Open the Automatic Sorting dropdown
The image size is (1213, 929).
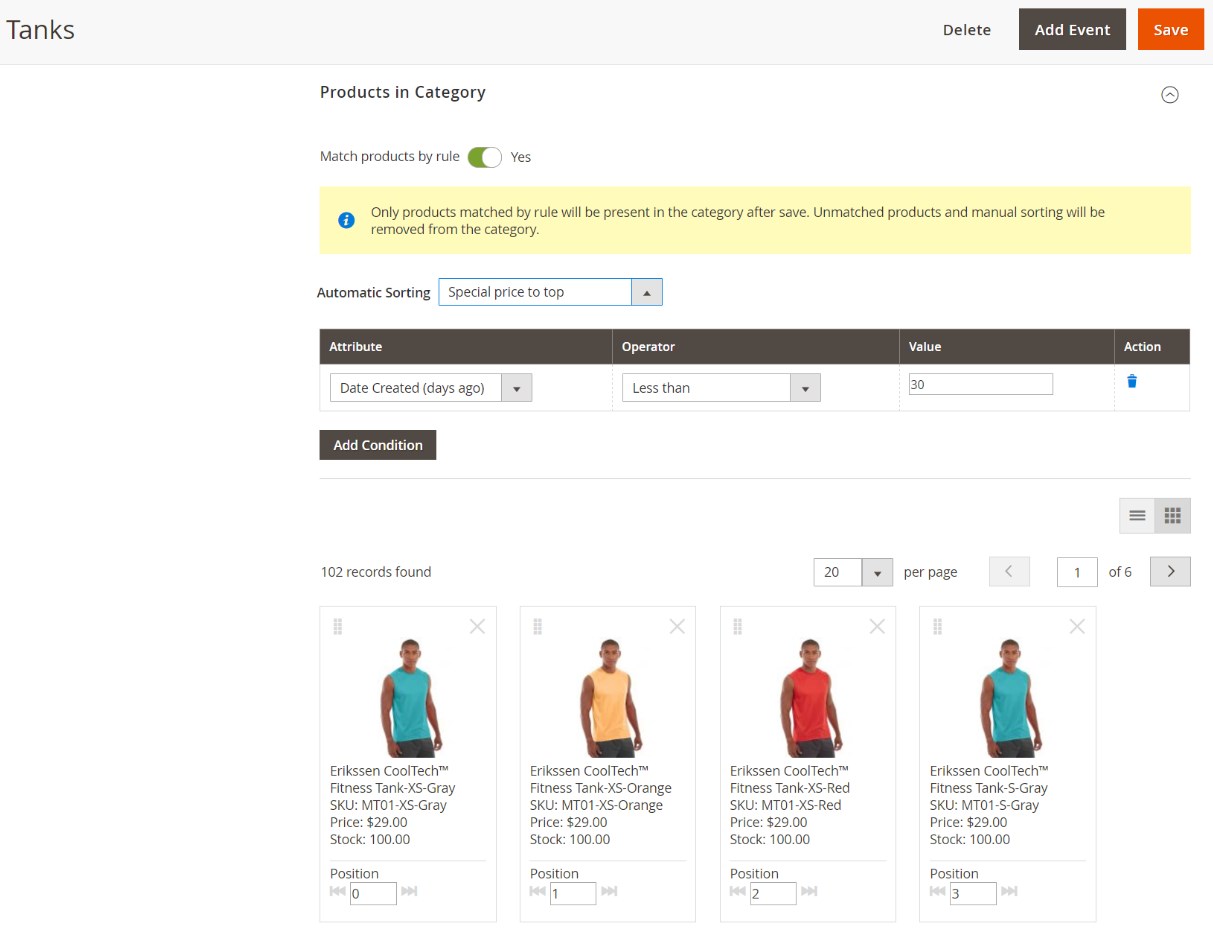(550, 292)
